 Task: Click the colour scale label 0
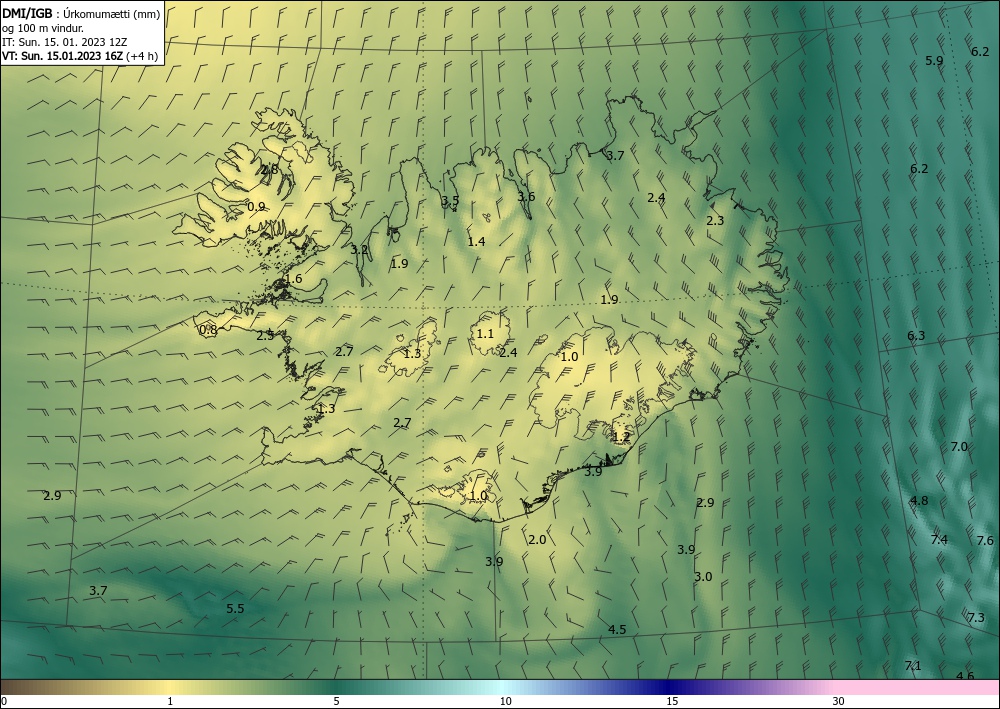click(x=4, y=701)
